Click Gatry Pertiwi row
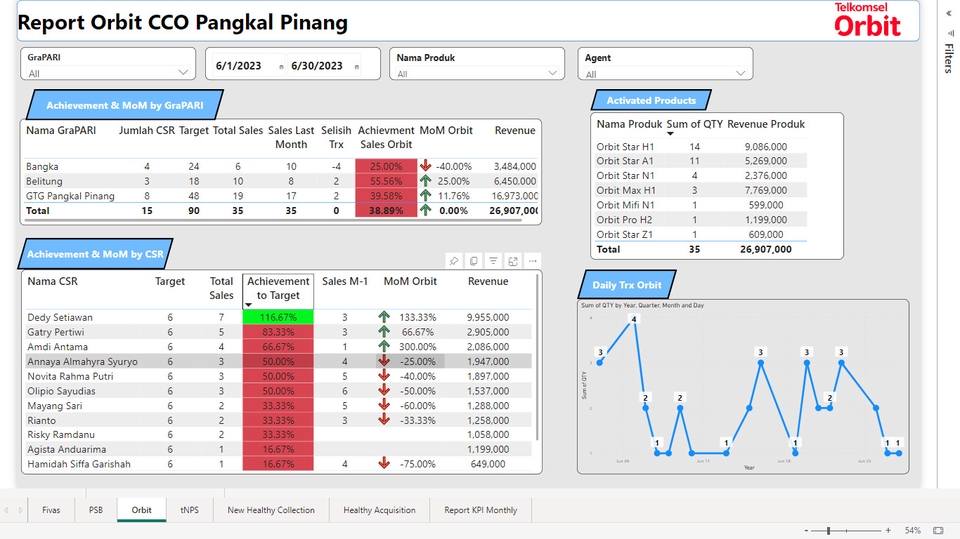This screenshot has height=539, width=960. pos(278,332)
